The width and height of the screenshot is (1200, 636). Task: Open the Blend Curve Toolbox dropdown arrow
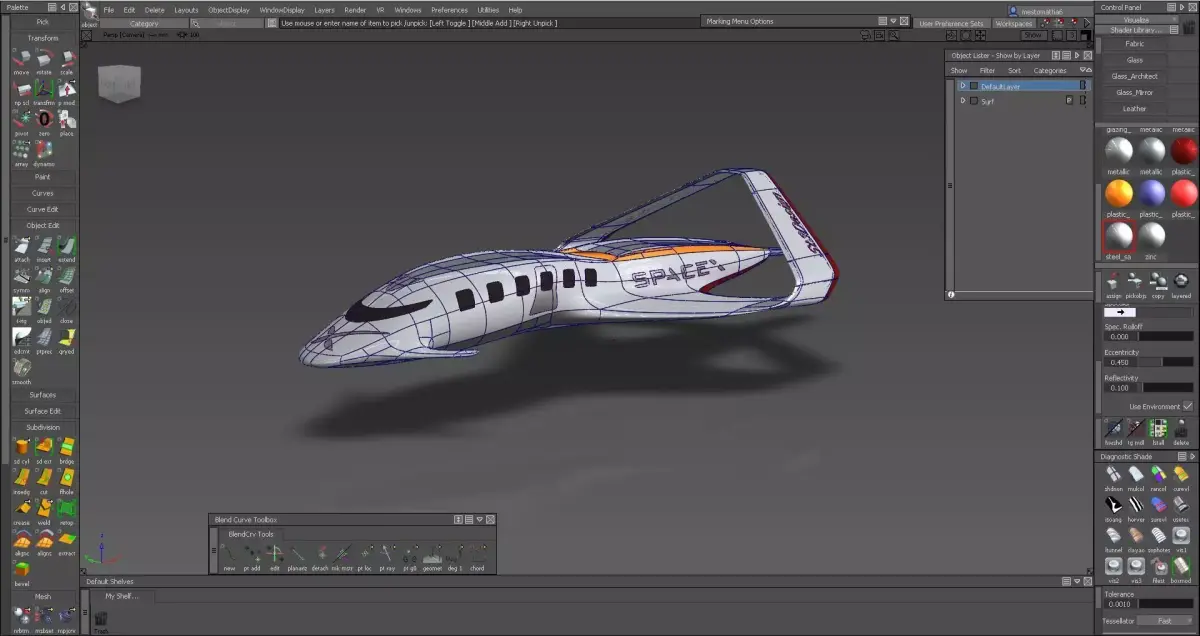click(x=479, y=520)
